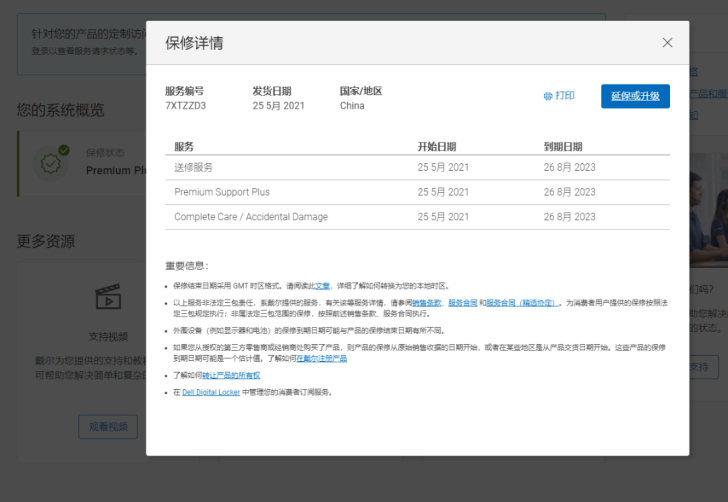Viewport: 728px width, 502px height.
Task: Click the 支持视频 card title
Action: click(108, 337)
